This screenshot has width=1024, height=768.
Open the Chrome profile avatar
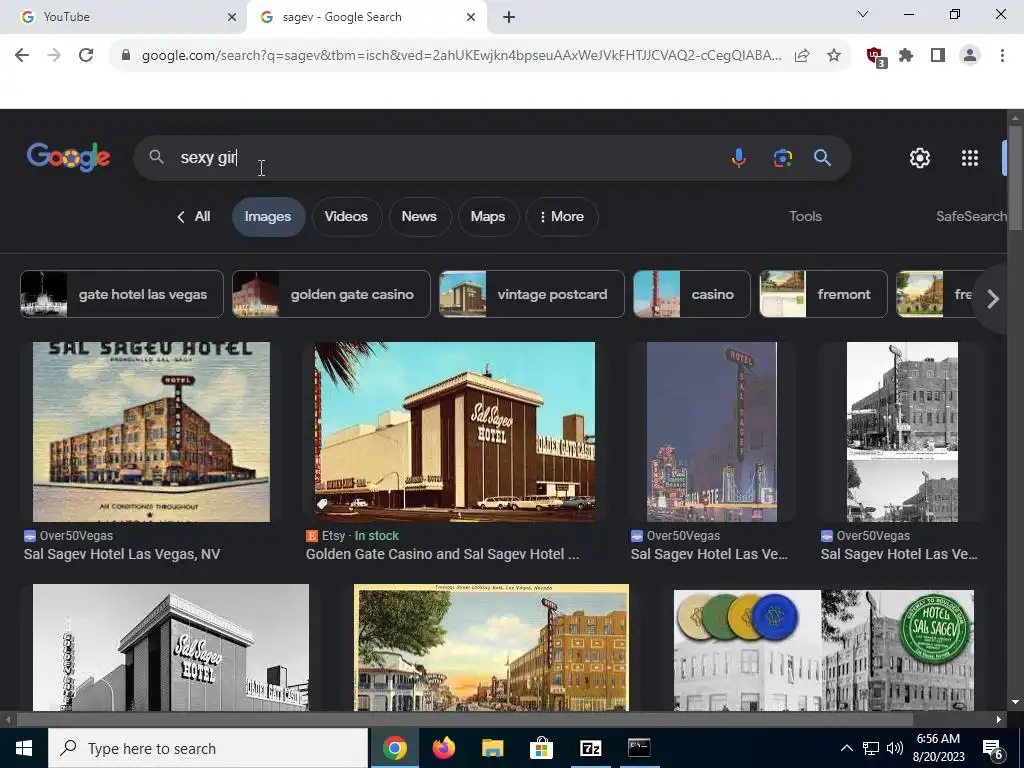pyautogui.click(x=970, y=56)
